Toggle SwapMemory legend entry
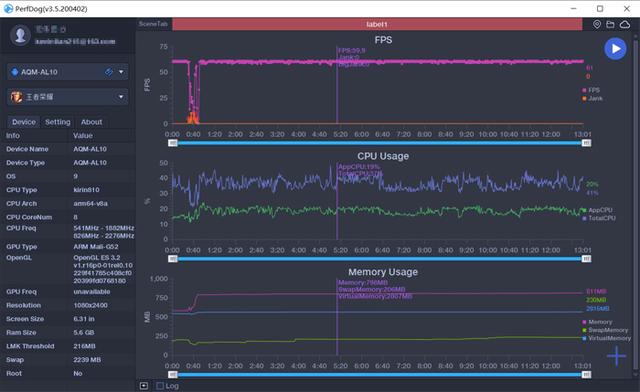This screenshot has width=640, height=392. [x=605, y=330]
